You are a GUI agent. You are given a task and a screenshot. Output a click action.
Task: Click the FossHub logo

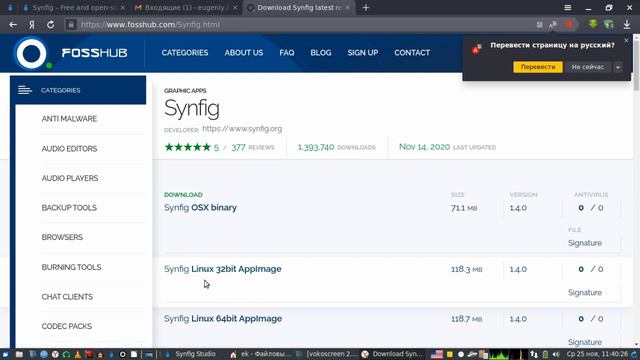click(x=71, y=53)
